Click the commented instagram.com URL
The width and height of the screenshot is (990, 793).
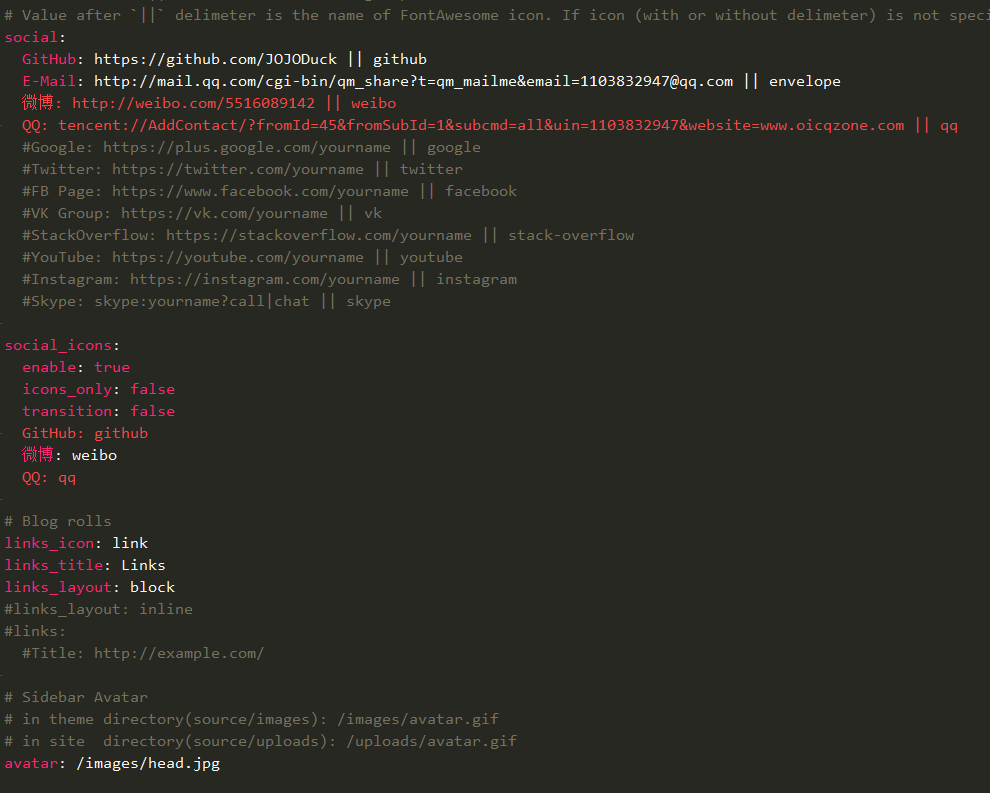pos(264,279)
